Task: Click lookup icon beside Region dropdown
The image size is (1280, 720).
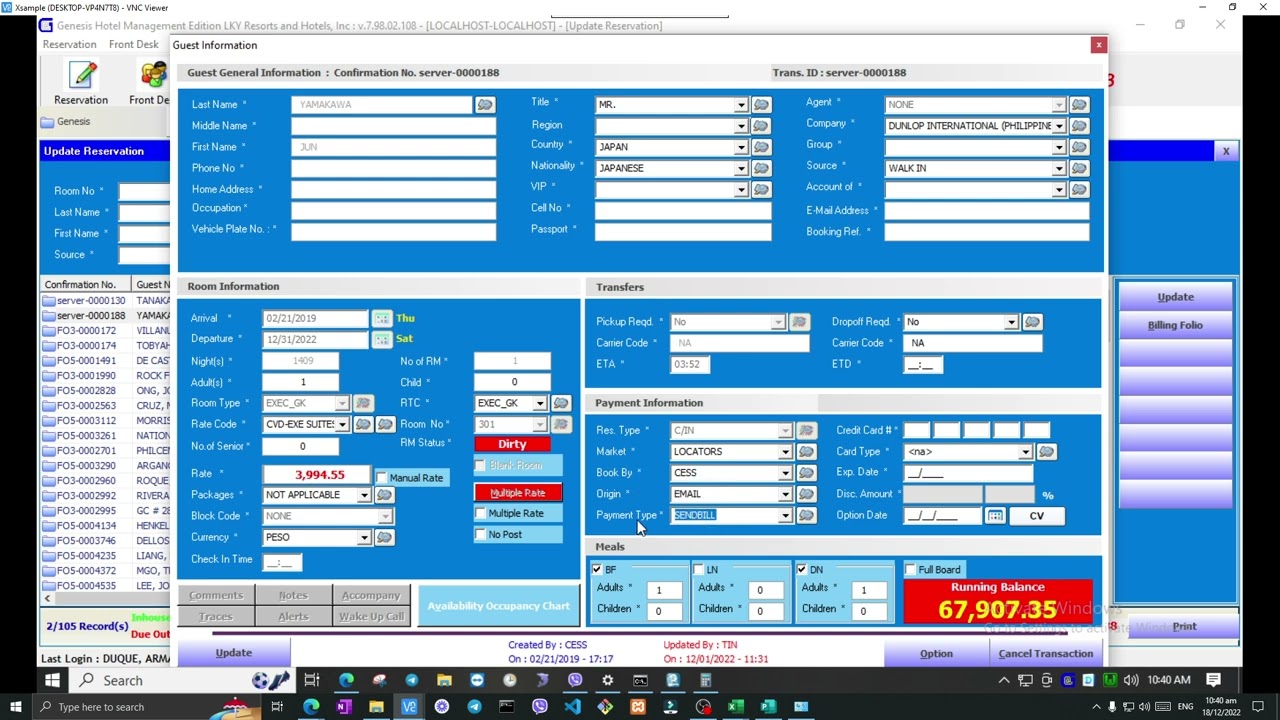Action: coord(761,126)
